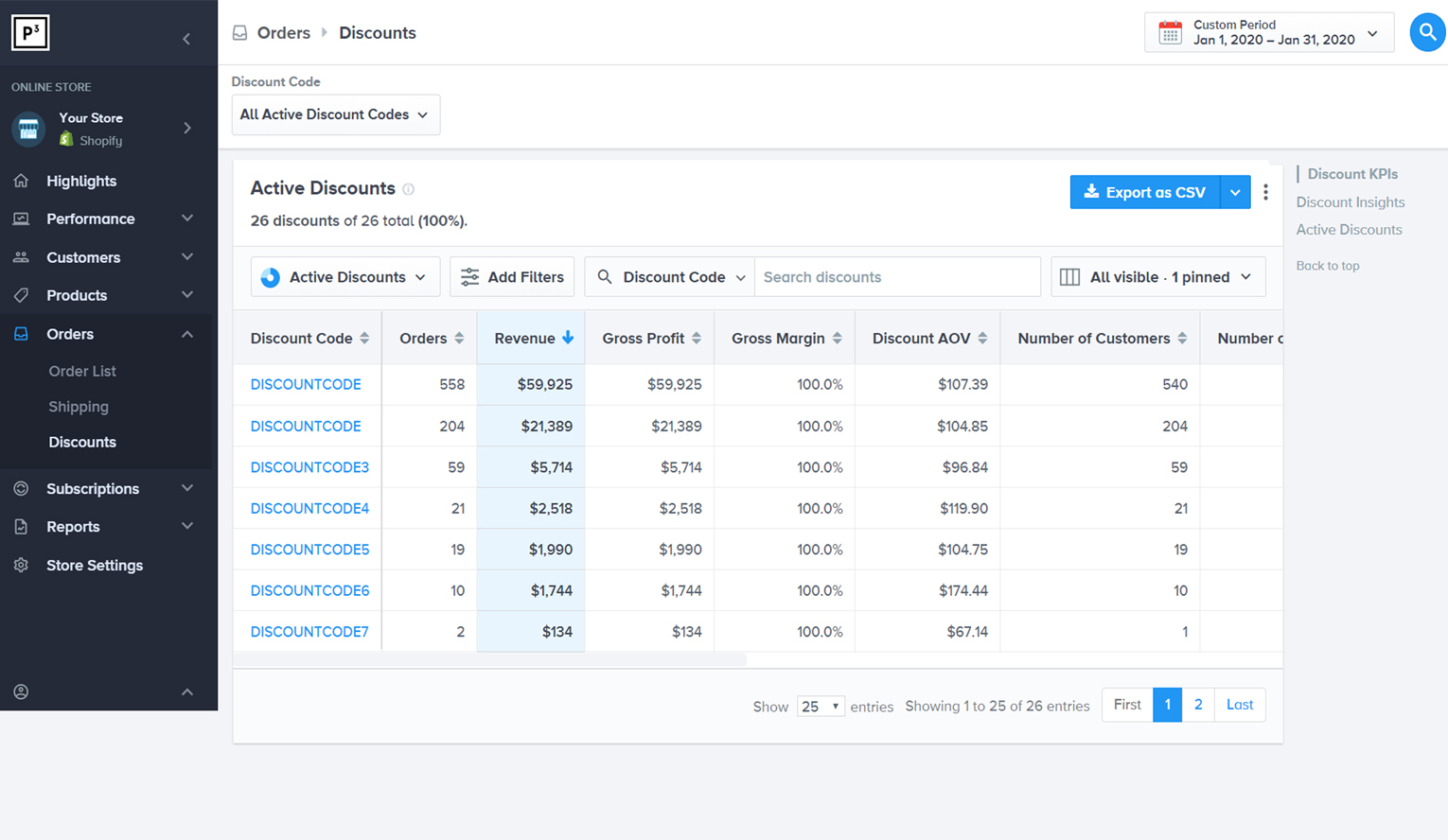1448x840 pixels.
Task: Open the three-dot more options menu
Action: (x=1265, y=192)
